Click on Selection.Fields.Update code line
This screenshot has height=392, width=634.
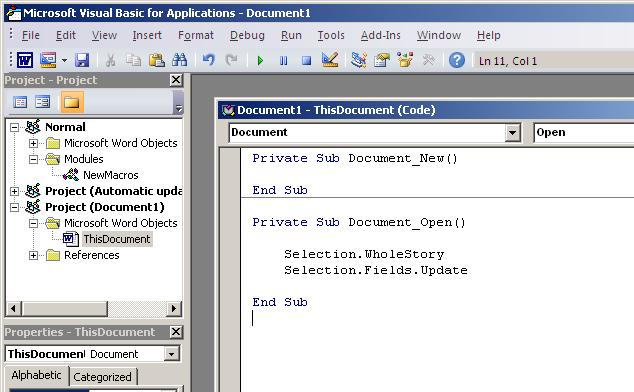coord(376,270)
